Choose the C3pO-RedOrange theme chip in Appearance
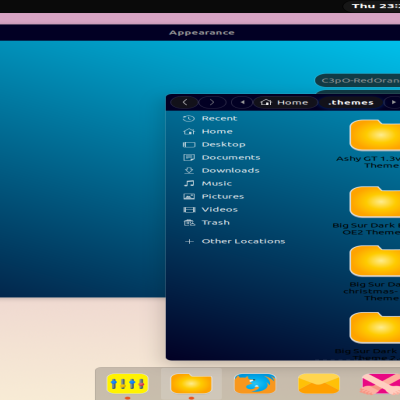Screen dimensions: 400x400 358,80
